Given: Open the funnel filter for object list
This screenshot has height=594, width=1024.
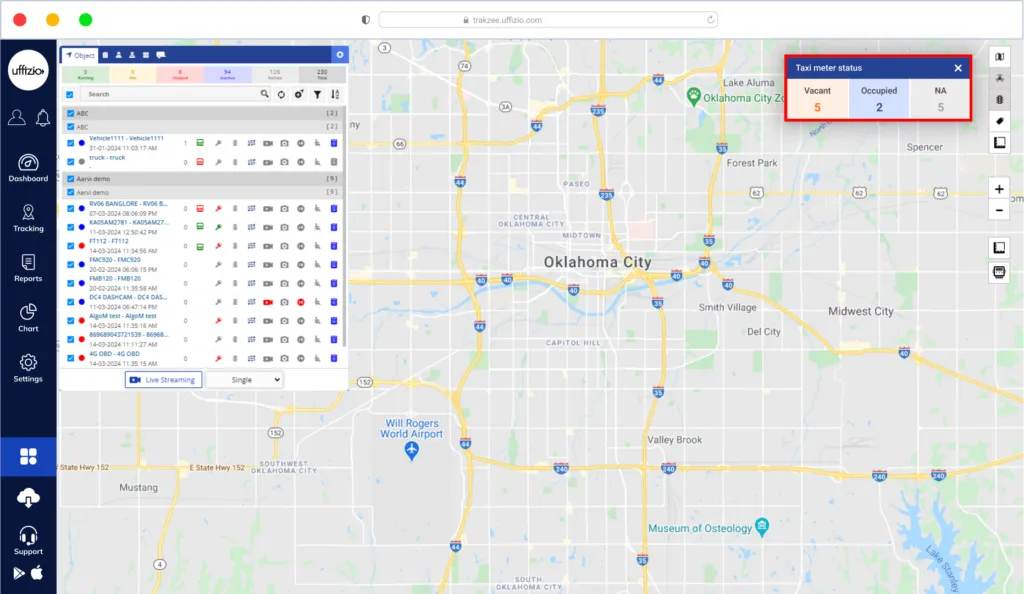Looking at the screenshot, I should 317,94.
